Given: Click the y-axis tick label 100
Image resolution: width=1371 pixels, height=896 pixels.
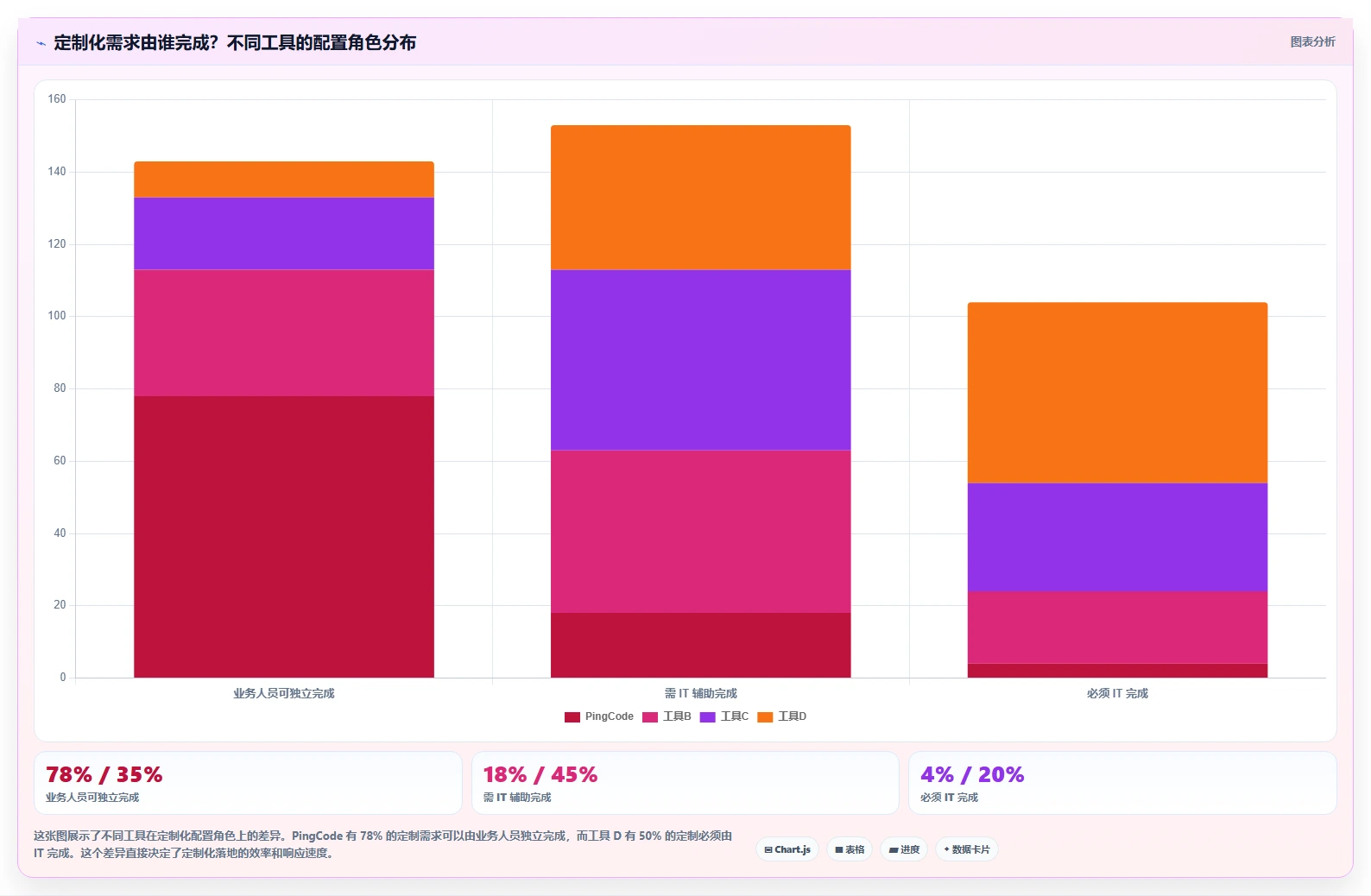Looking at the screenshot, I should tap(57, 316).
